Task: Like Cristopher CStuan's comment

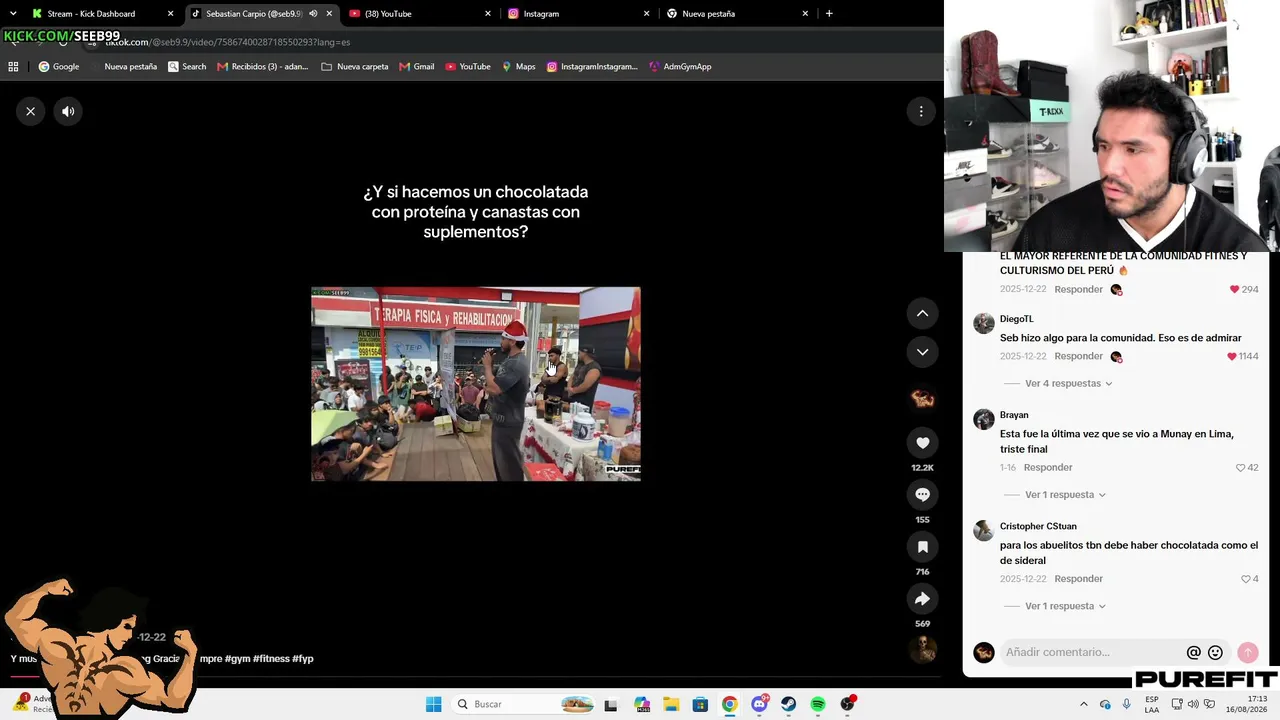Action: (1246, 579)
